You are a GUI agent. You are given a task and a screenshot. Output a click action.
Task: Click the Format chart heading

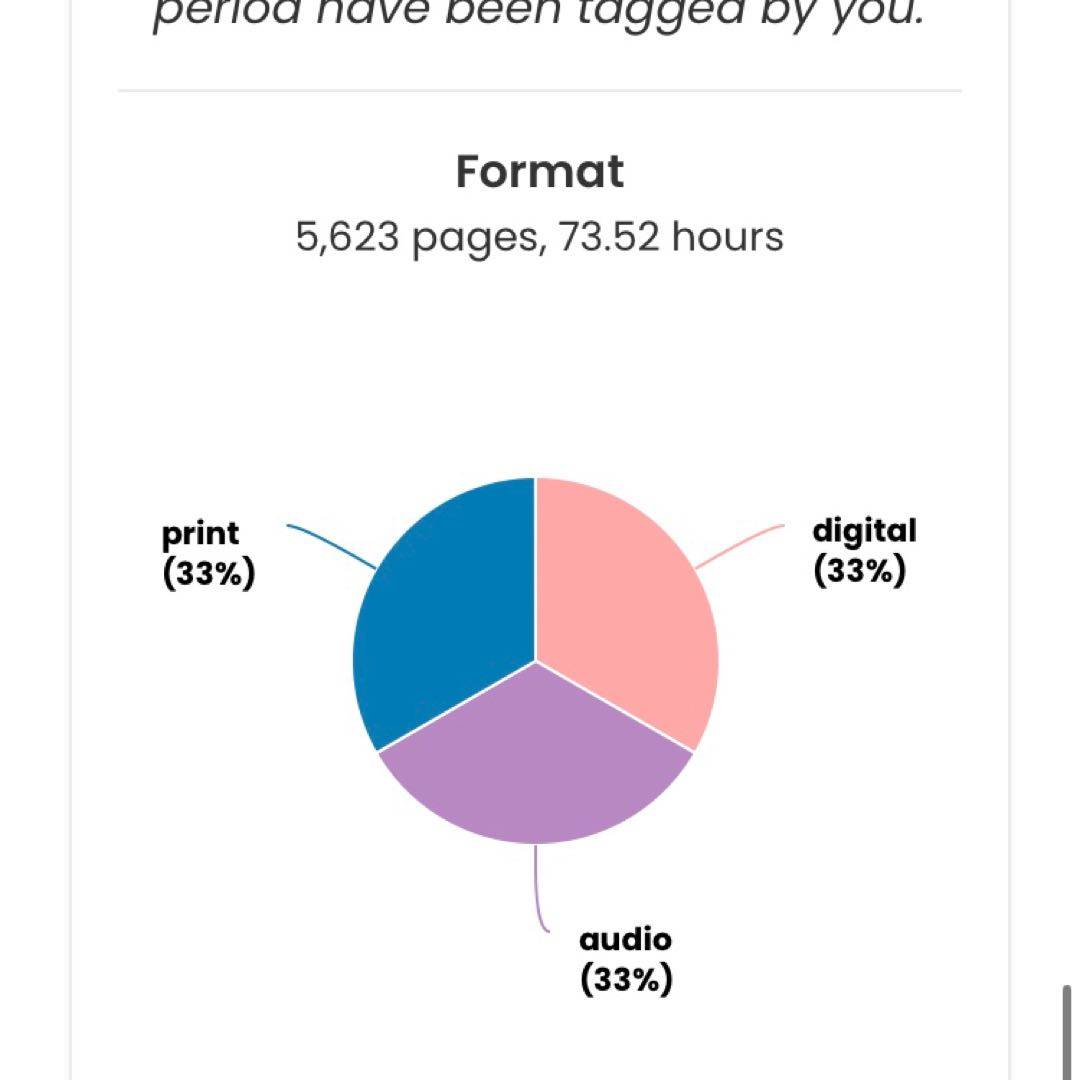coord(540,172)
